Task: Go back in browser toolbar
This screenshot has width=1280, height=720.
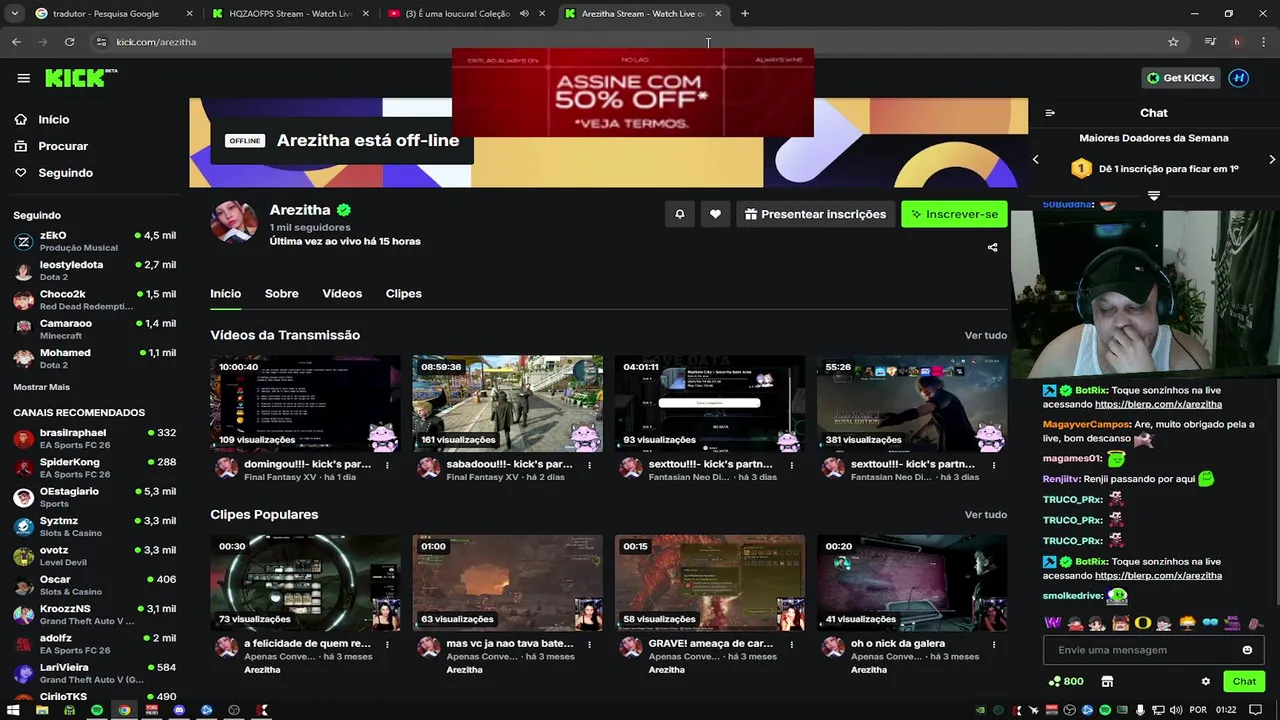Action: click(16, 42)
